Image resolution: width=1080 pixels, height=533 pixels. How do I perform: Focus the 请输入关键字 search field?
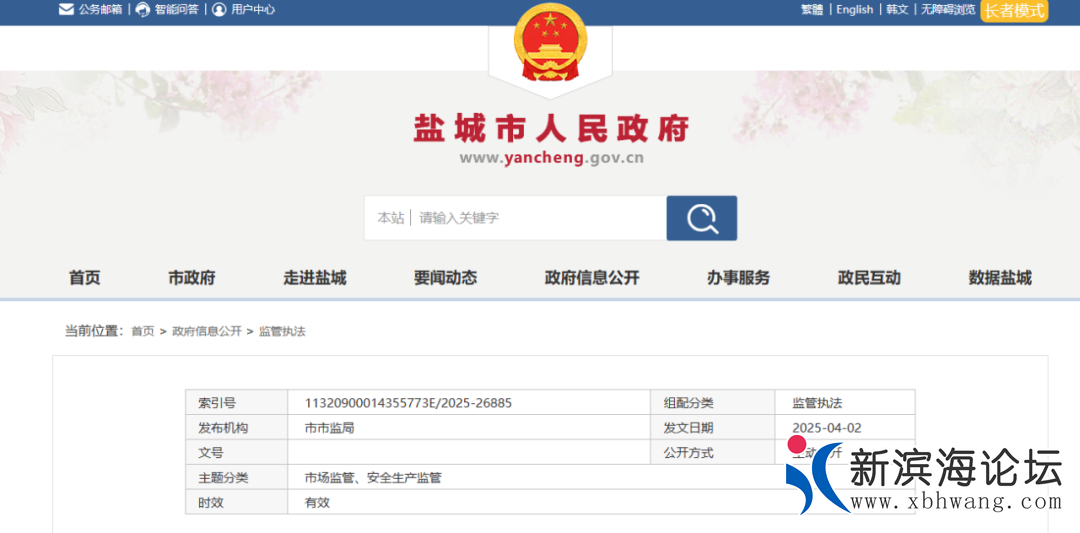535,218
